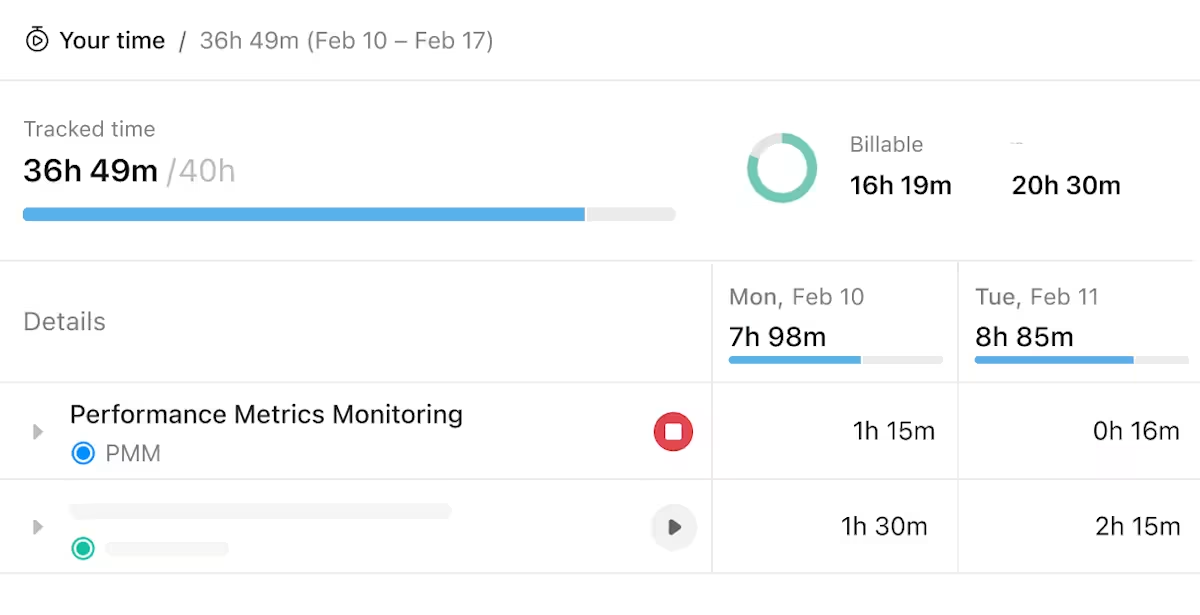Click the 1h 15m Monday time entry
Screen dimensions: 1200x615
pos(893,431)
